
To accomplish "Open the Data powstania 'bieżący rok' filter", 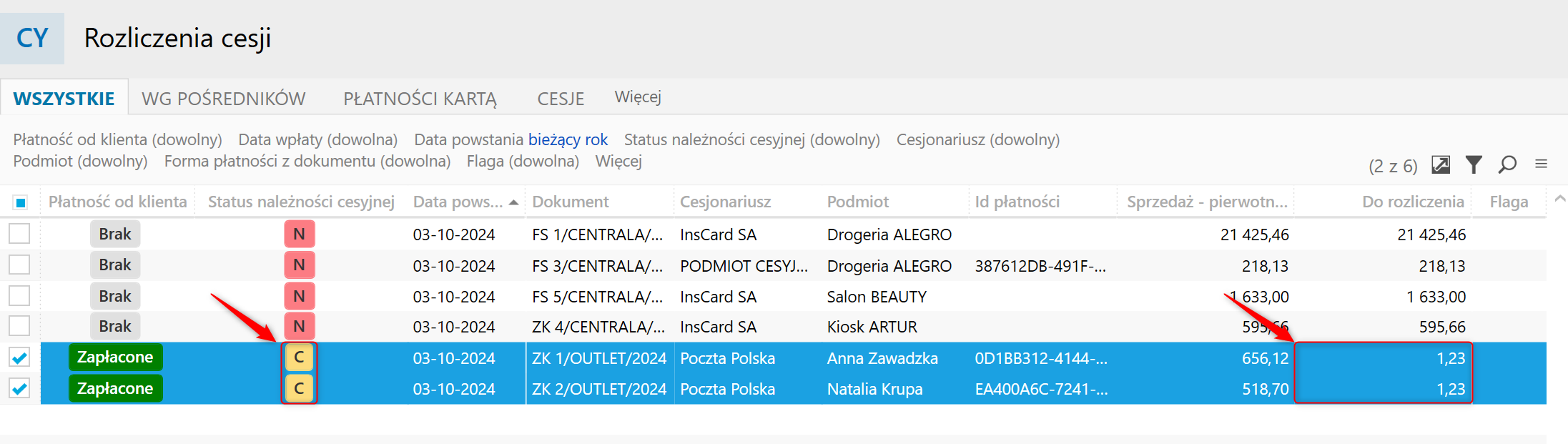I will pos(568,140).
